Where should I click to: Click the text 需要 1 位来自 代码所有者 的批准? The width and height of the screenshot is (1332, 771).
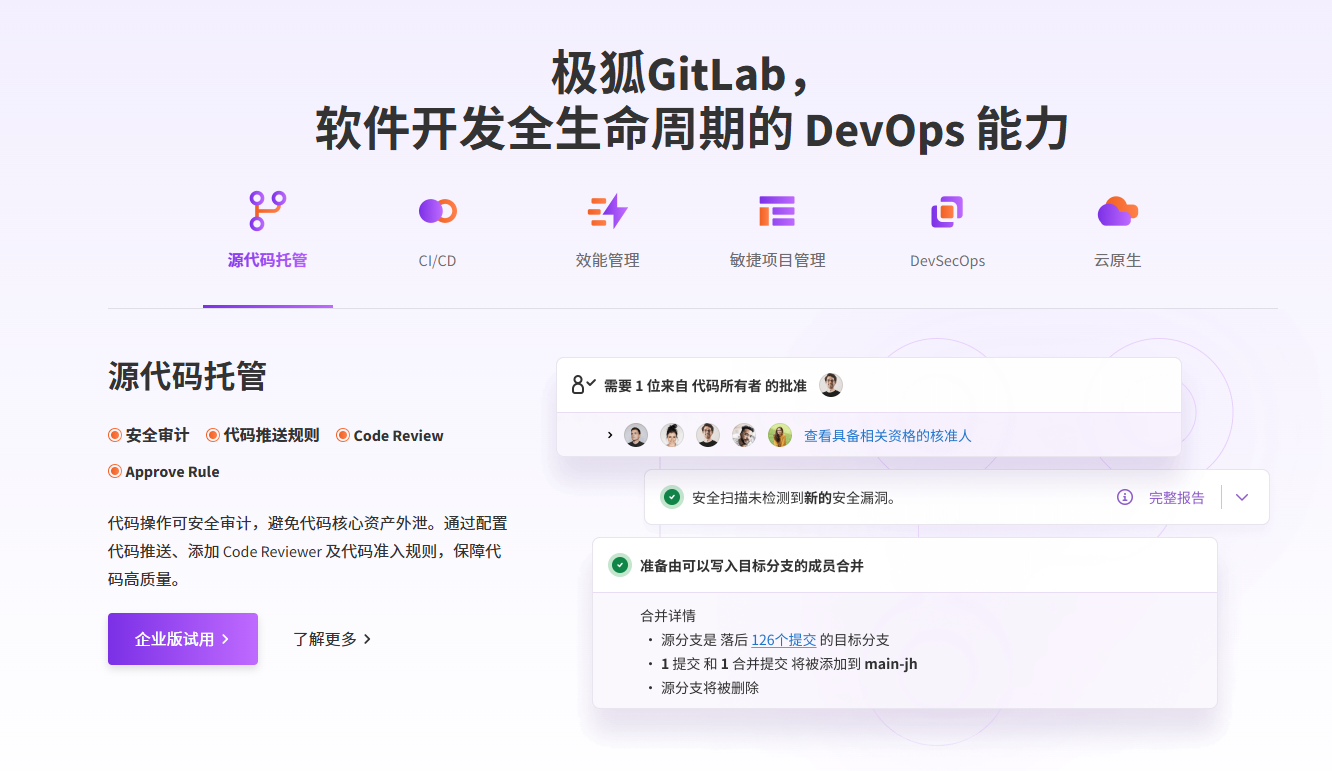[705, 386]
